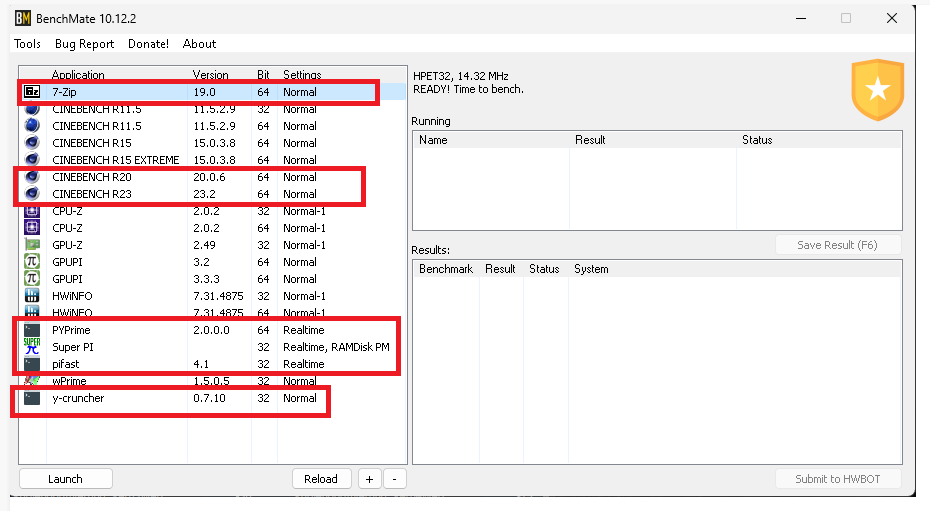Select the CINEBENCH R20 entry
This screenshot has width=930, height=511.
[92, 177]
